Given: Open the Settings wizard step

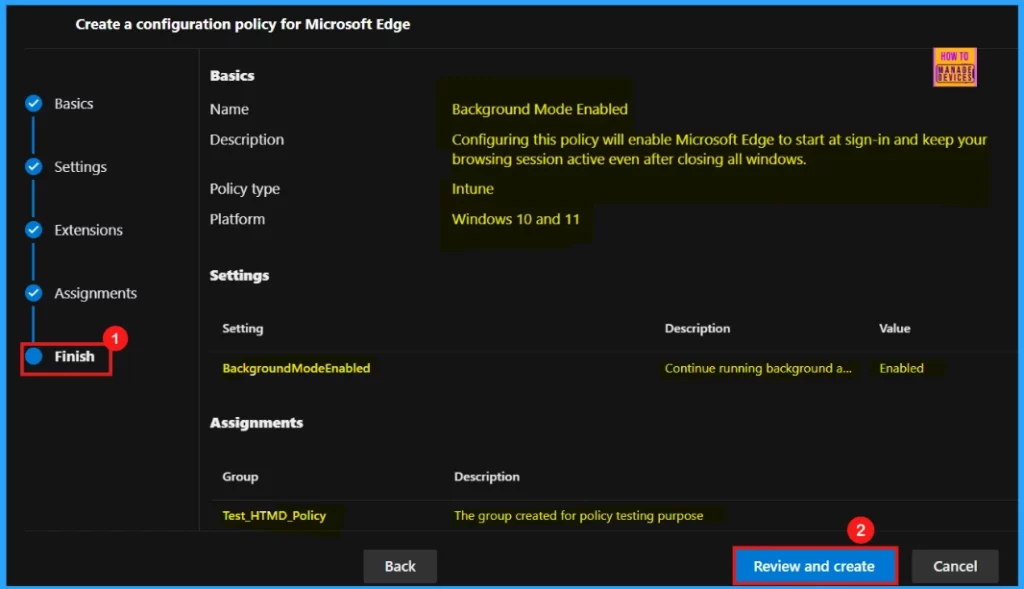Looking at the screenshot, I should click(80, 167).
